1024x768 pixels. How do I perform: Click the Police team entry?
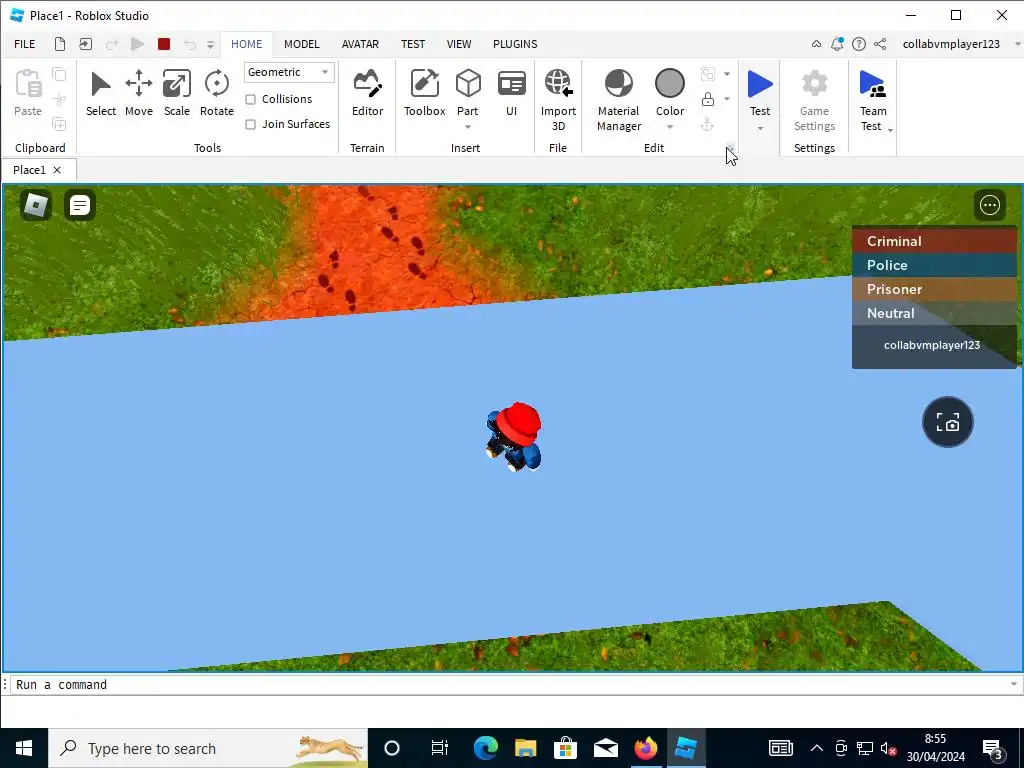[x=934, y=265]
